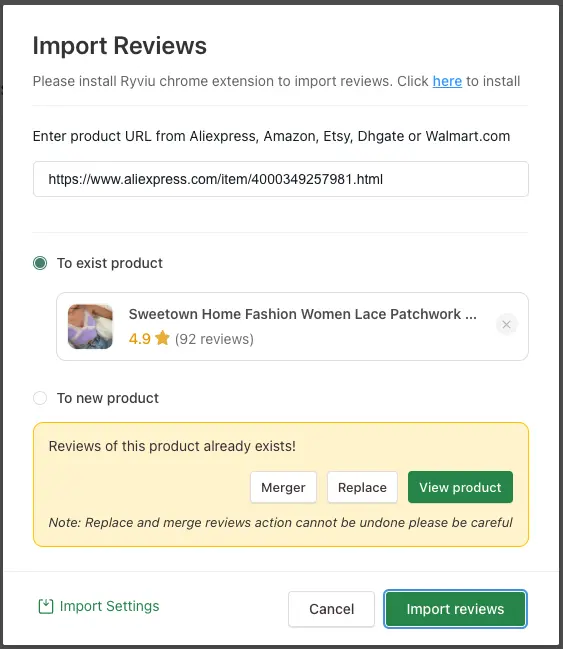
Task: Cancel the import reviews dialog
Action: pos(332,609)
